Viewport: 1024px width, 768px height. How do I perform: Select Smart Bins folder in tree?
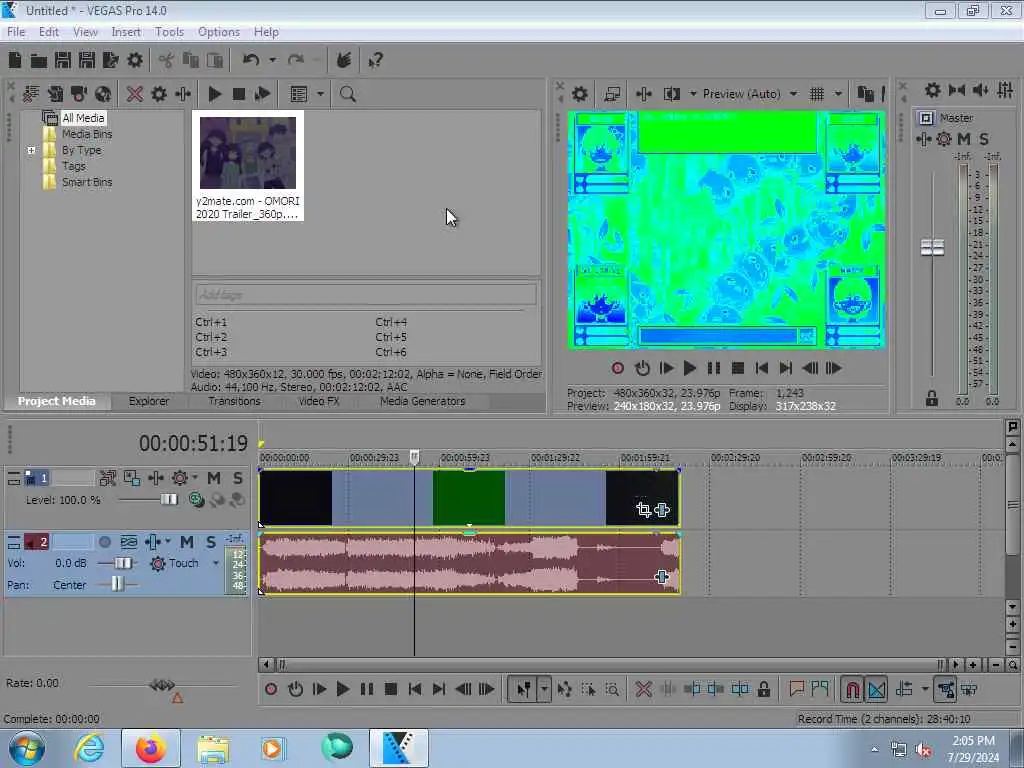(x=87, y=182)
